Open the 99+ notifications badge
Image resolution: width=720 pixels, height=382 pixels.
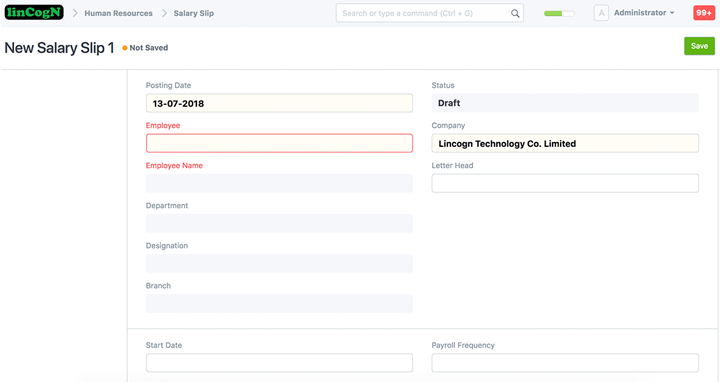click(x=703, y=13)
